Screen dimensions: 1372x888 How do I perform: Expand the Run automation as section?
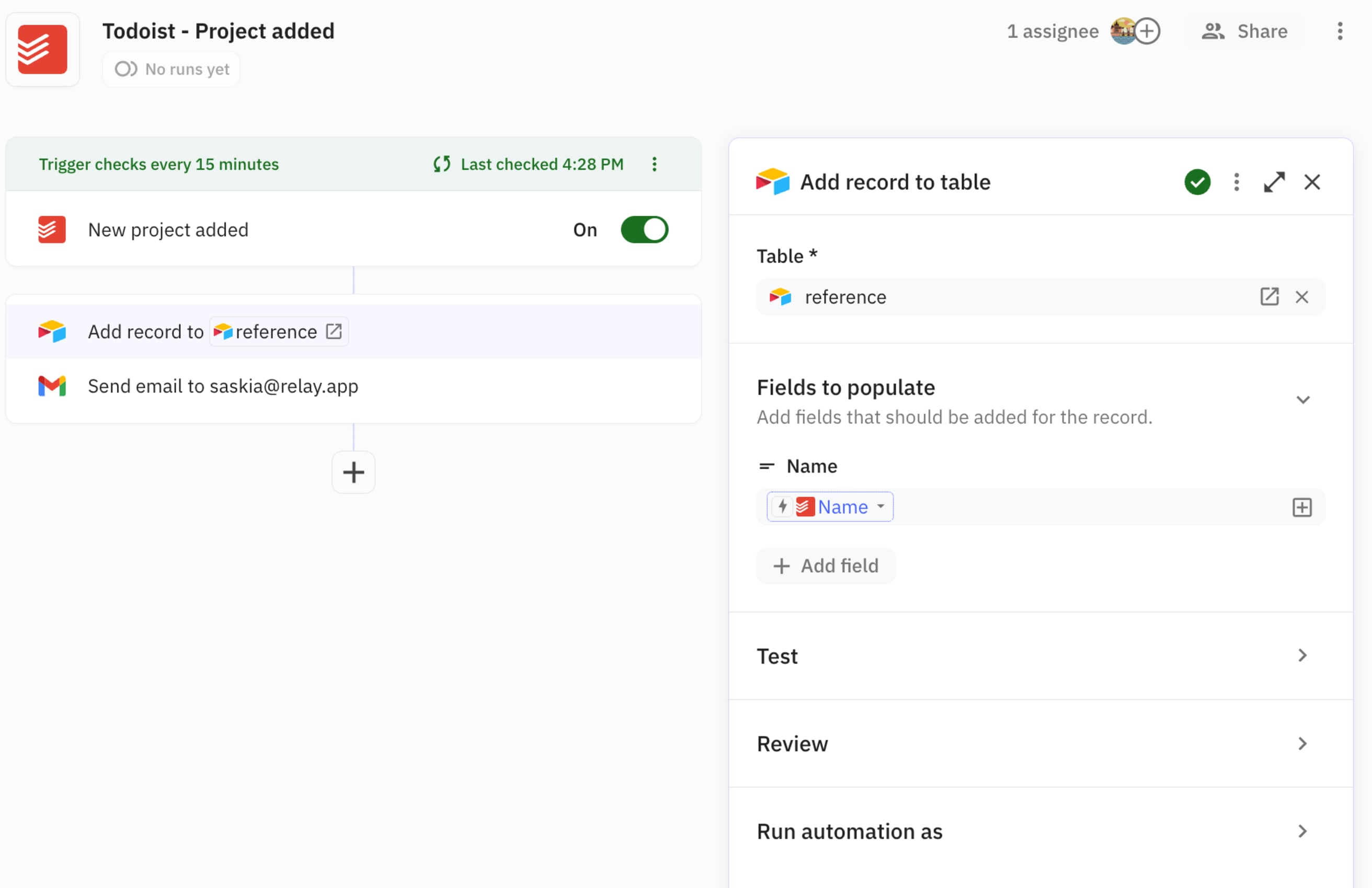click(x=1301, y=832)
